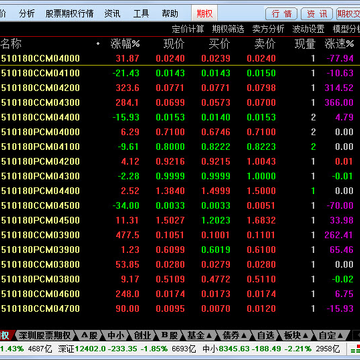Viewport: 360px width, 360px height.
Task: Select the row 510180CCM03800
Action: coord(180,264)
